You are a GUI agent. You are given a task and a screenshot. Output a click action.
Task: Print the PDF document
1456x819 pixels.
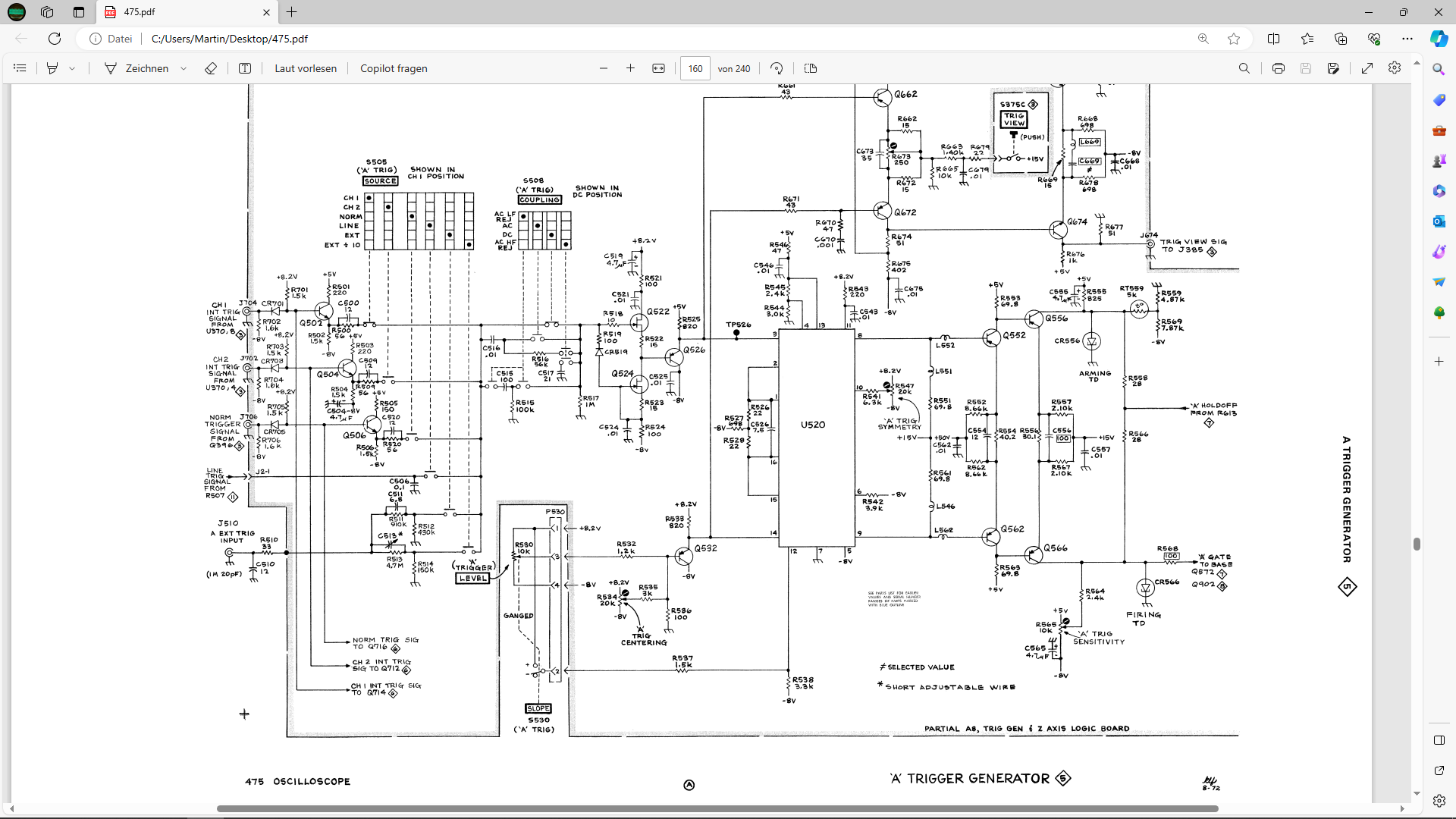click(1279, 68)
